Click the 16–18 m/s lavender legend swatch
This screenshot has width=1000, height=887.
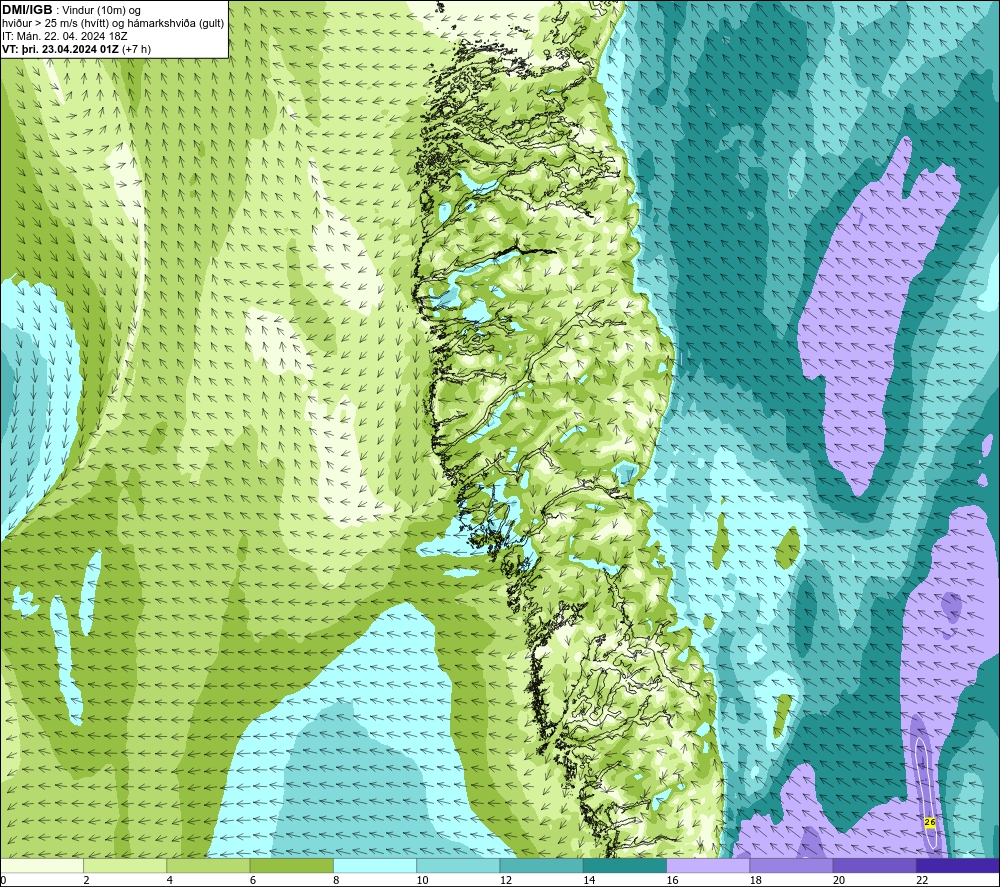point(708,865)
